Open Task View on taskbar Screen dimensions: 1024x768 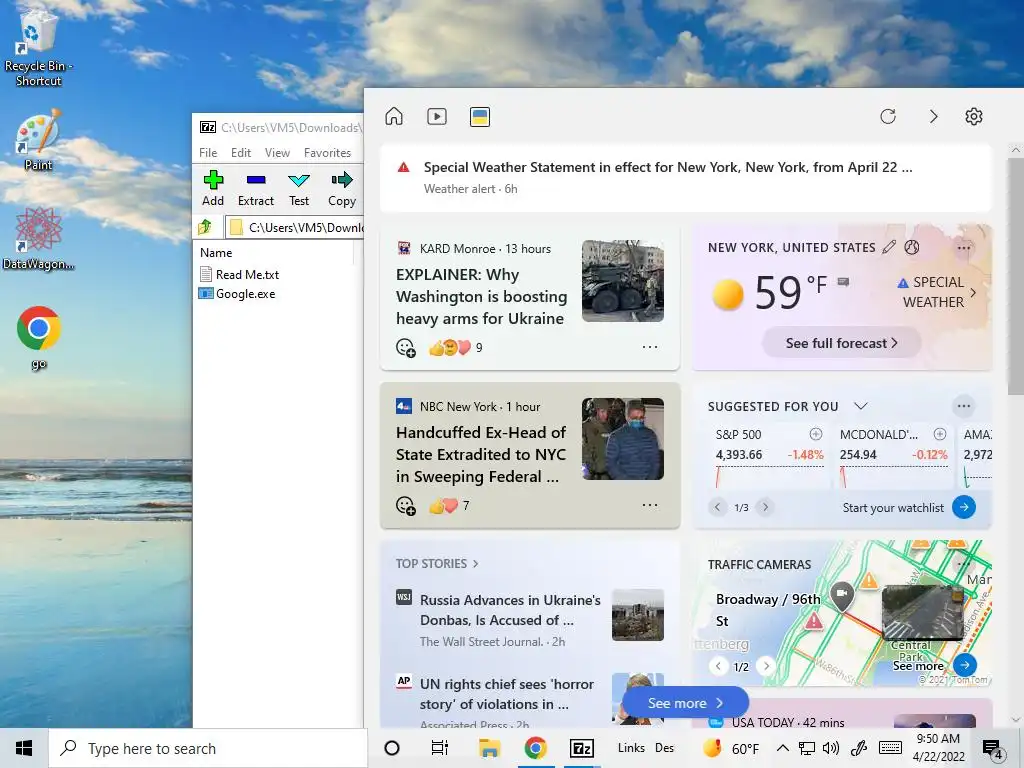440,748
